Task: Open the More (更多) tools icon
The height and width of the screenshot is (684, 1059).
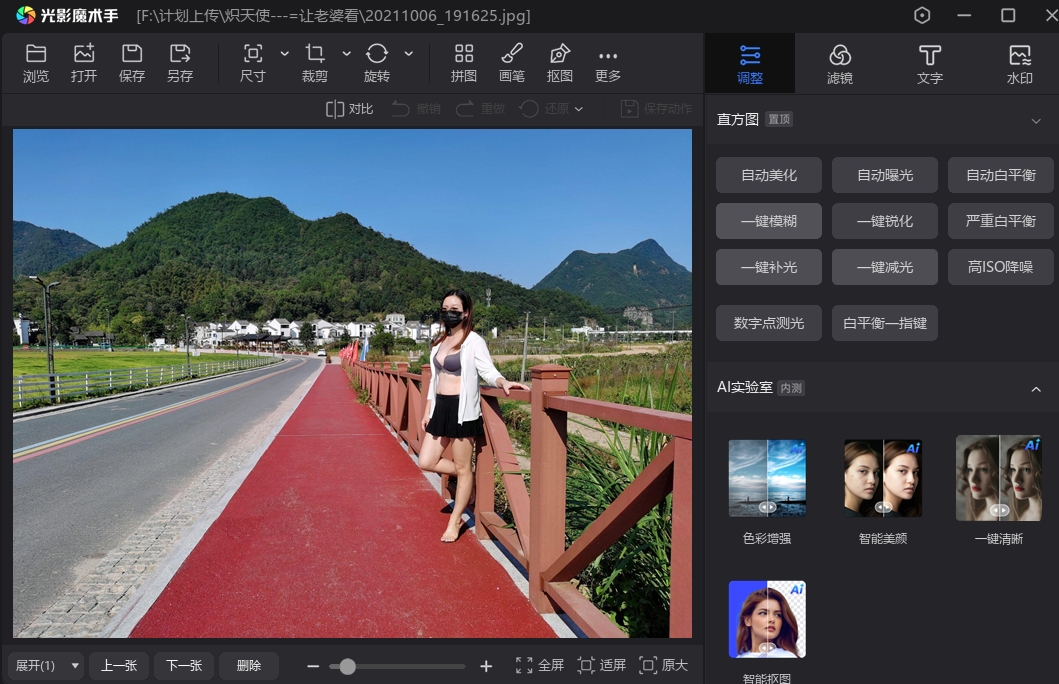Action: (608, 55)
